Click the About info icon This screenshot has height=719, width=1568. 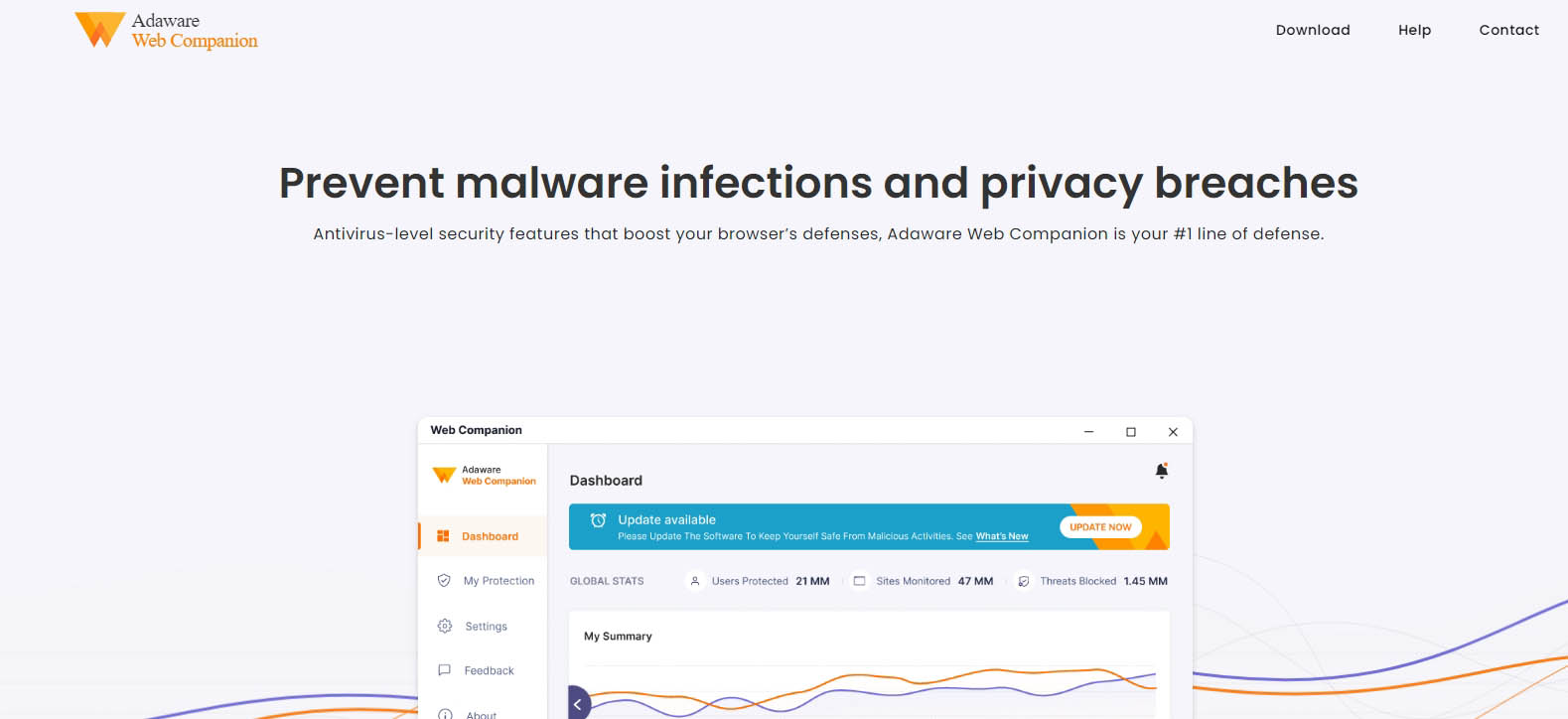point(445,713)
